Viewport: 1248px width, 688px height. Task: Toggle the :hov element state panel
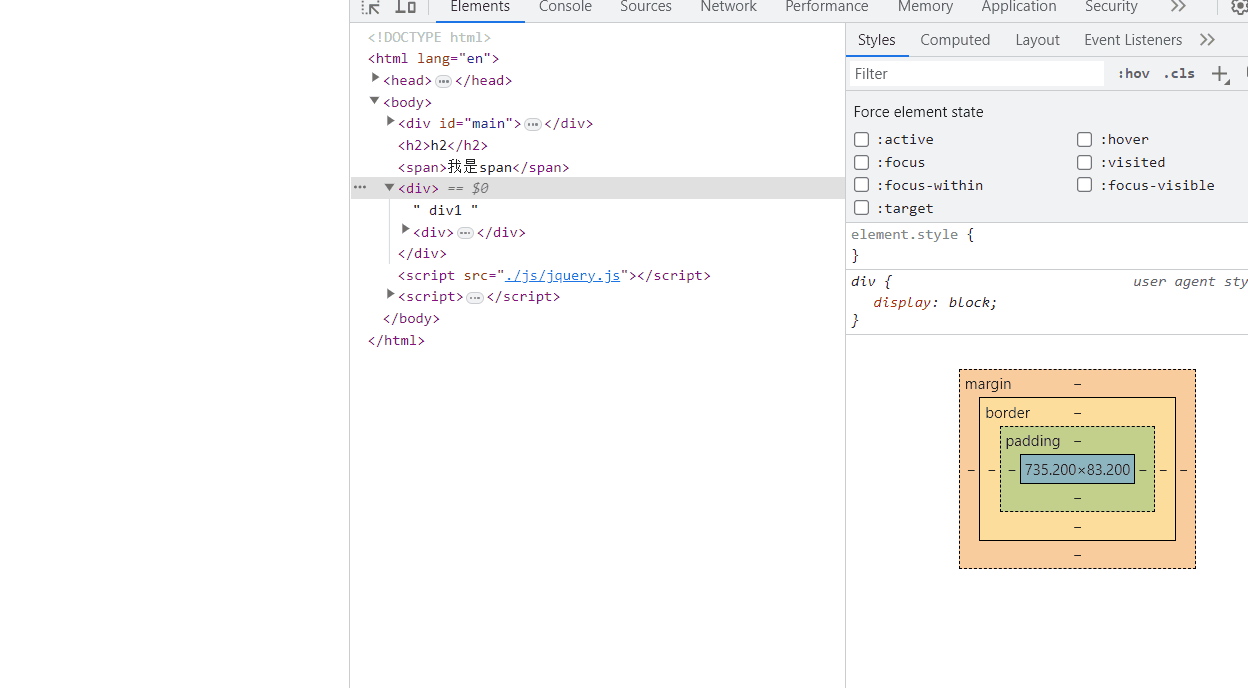[x=1133, y=74]
